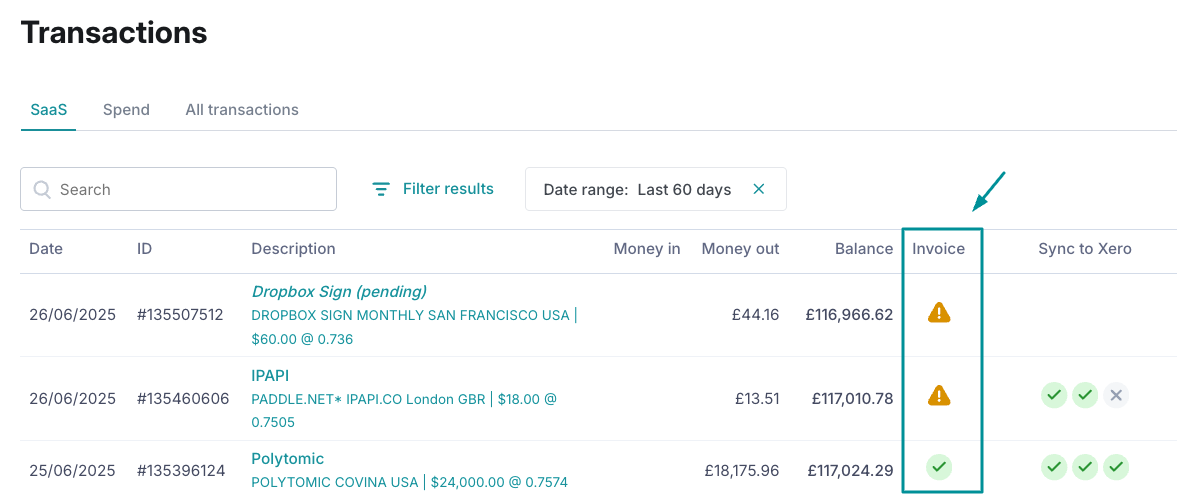Open the Polytomic transaction link
The height and width of the screenshot is (498, 1177).
288,458
